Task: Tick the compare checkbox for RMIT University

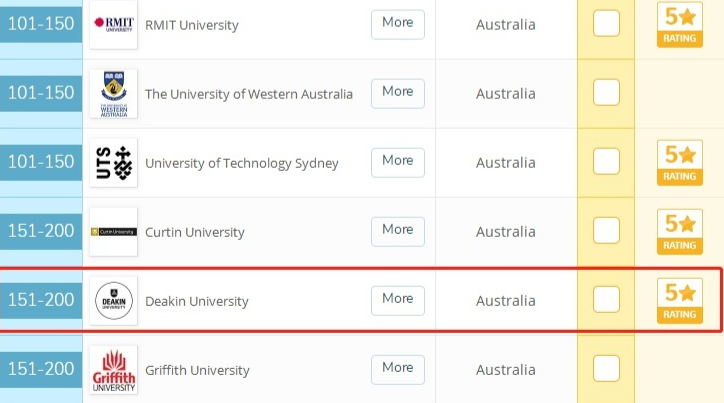Action: (607, 23)
